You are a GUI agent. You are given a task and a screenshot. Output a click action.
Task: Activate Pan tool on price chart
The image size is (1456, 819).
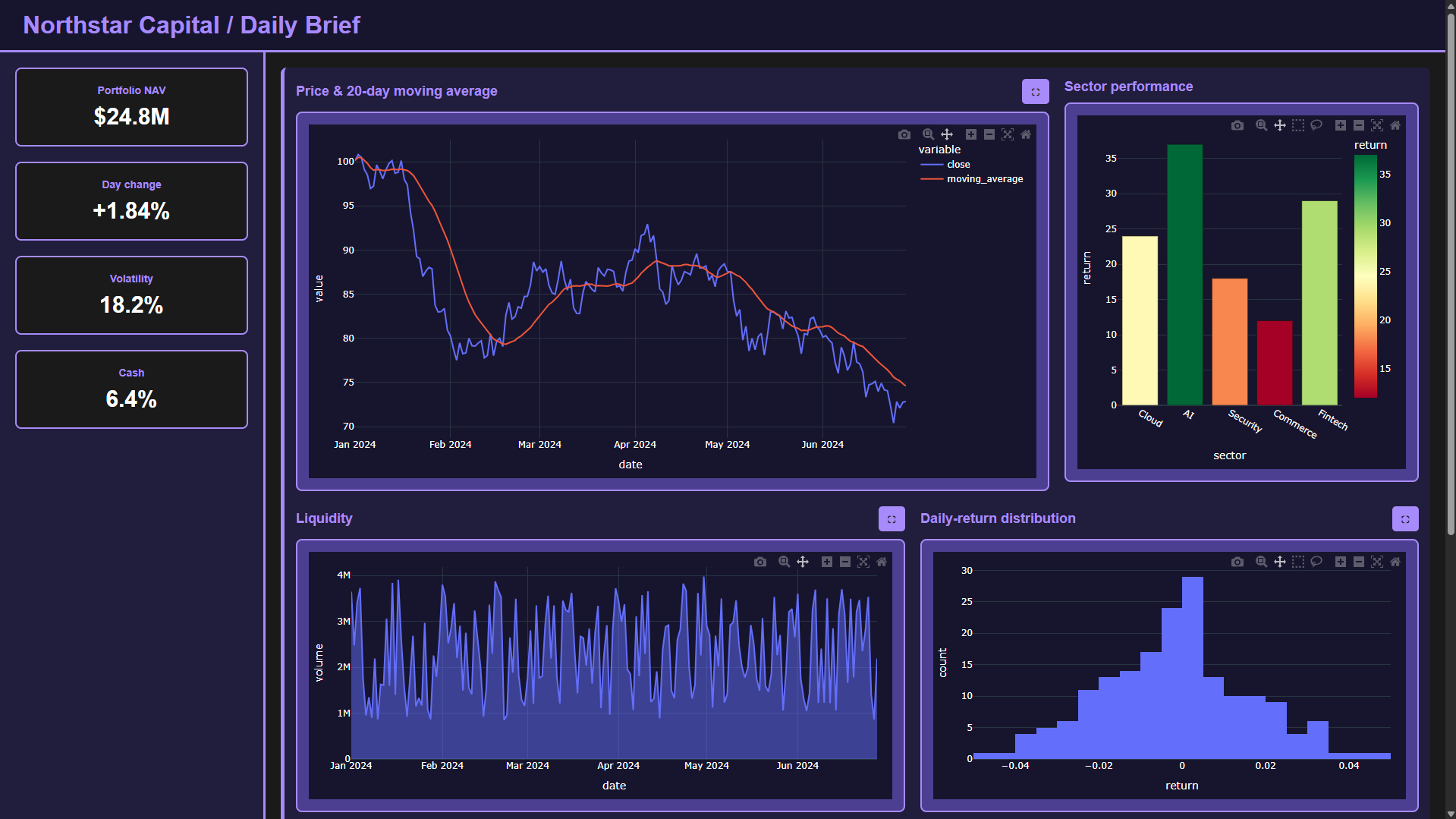tap(947, 134)
